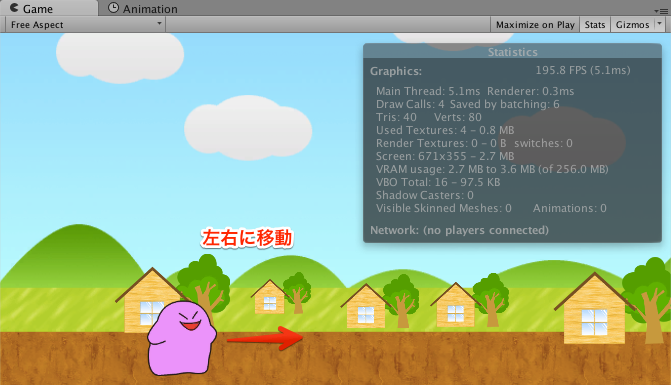Screen dimensions: 671x385
Task: Click the clock icon on the Animation tab
Action: 113,8
